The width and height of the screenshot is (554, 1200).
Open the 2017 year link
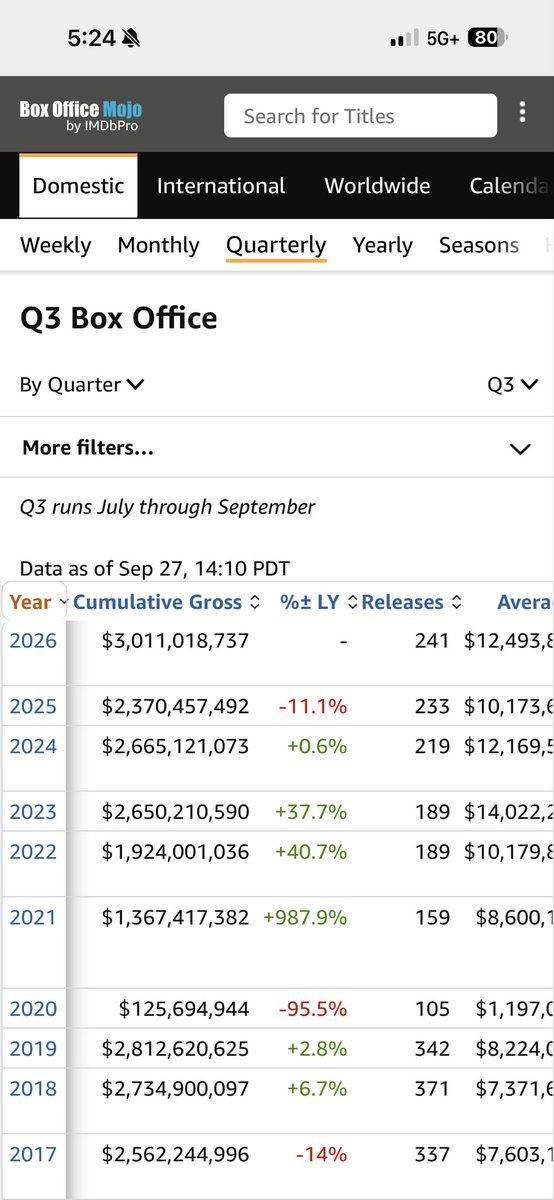click(33, 1154)
